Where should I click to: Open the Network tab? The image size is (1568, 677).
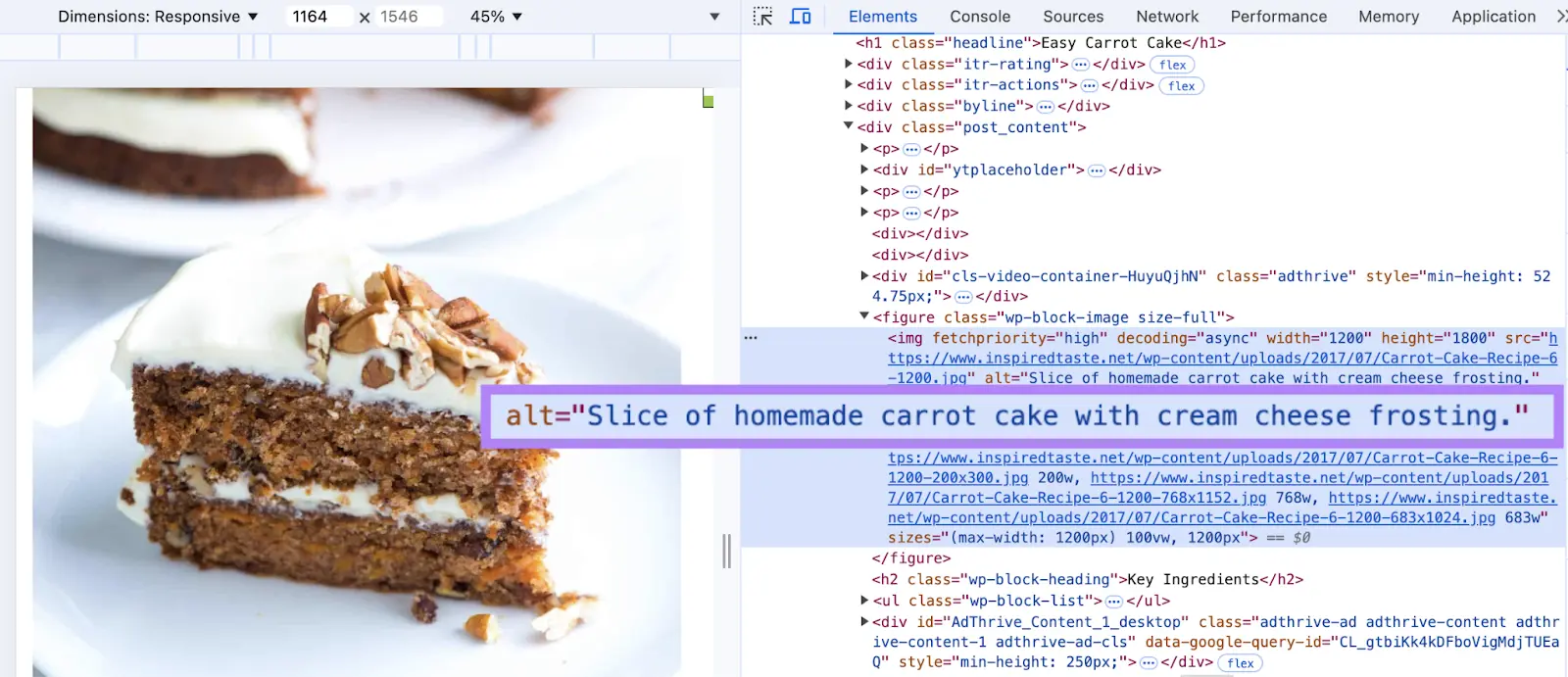tap(1167, 17)
